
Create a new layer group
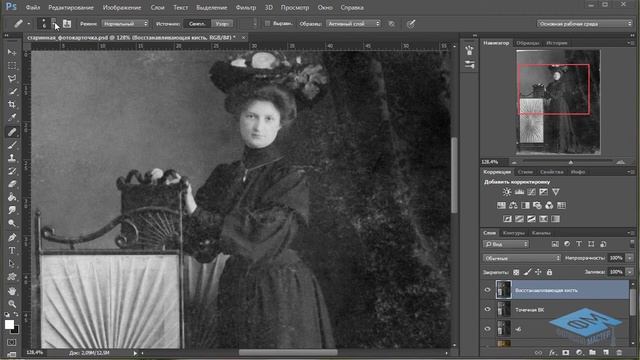(x=592, y=352)
